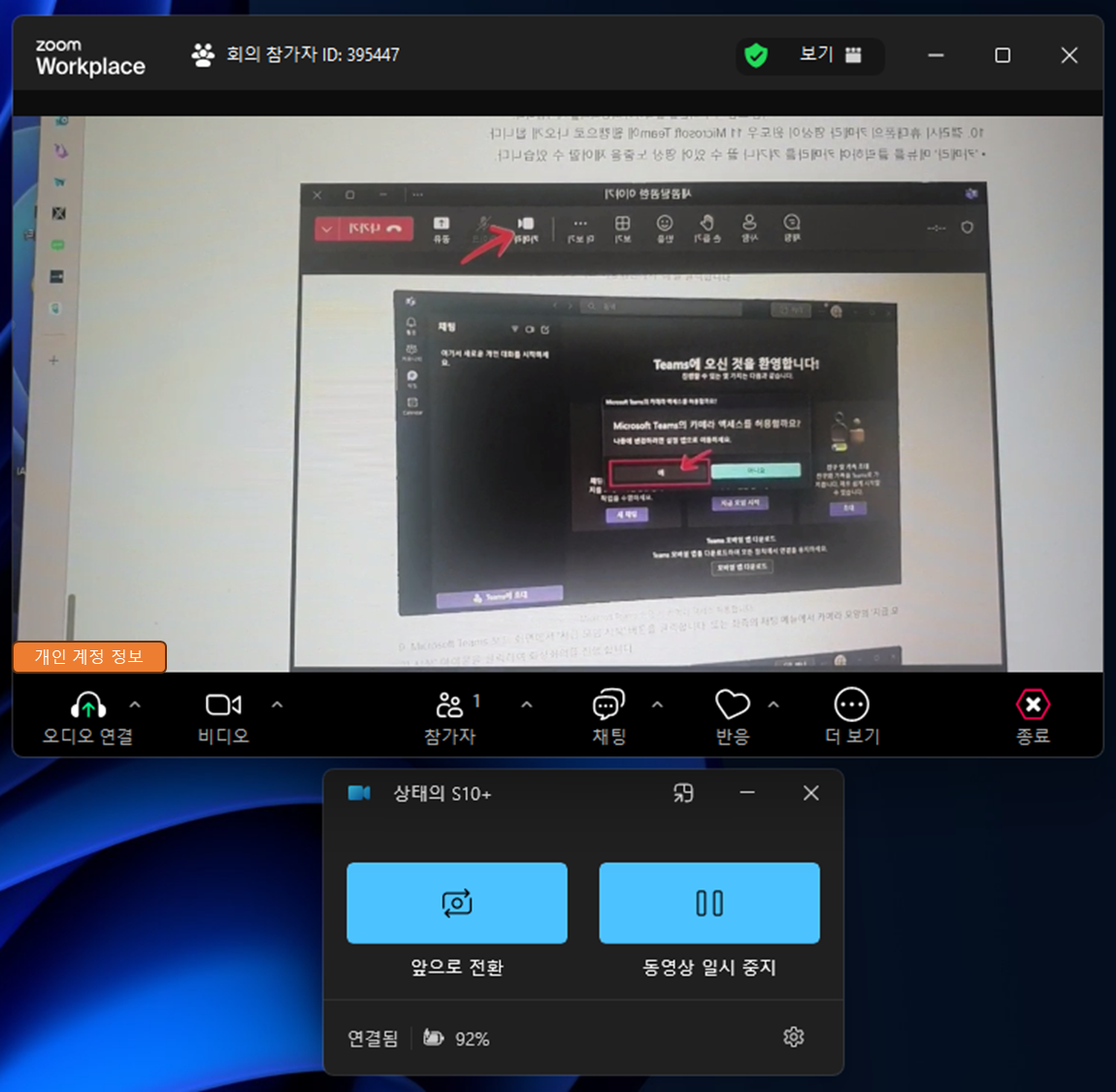This screenshot has height=1092, width=1116.
Task: Switch camera using 앞으로 전환
Action: click(456, 903)
